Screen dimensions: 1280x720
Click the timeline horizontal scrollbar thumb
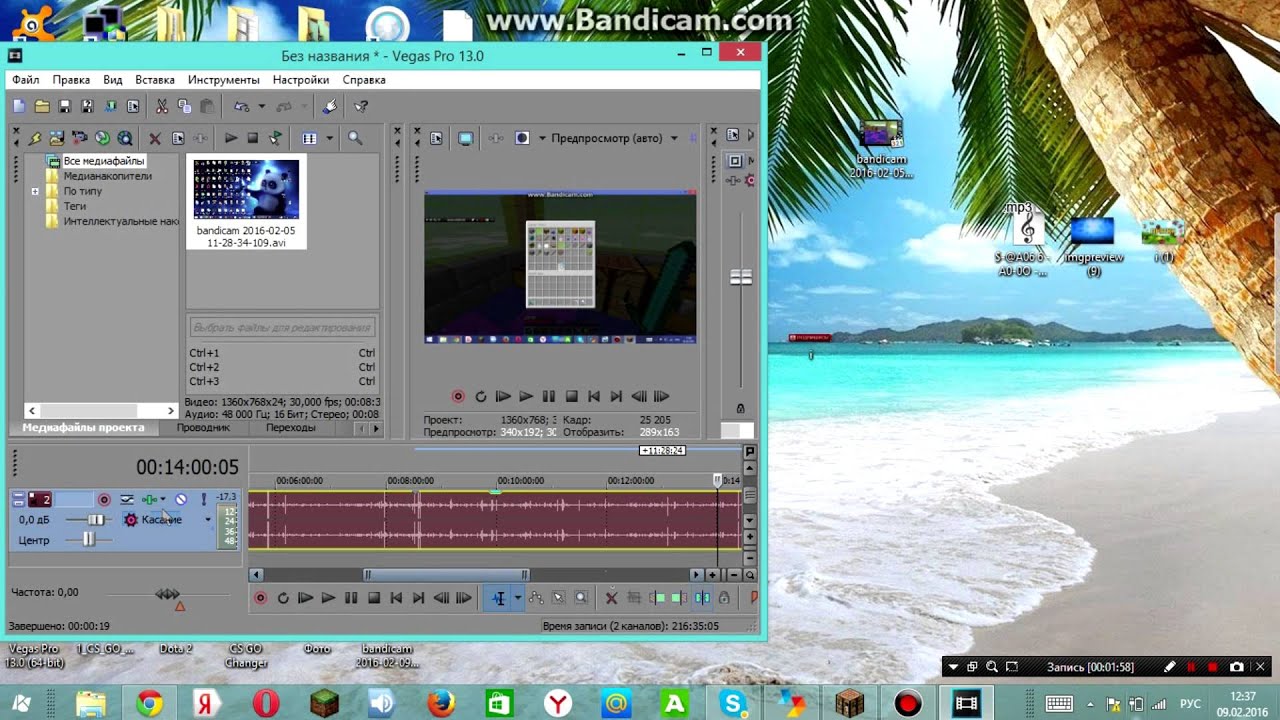click(446, 575)
